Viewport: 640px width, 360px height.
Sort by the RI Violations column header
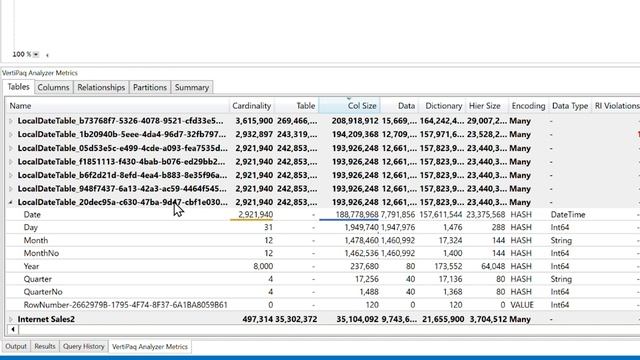[x=616, y=106]
